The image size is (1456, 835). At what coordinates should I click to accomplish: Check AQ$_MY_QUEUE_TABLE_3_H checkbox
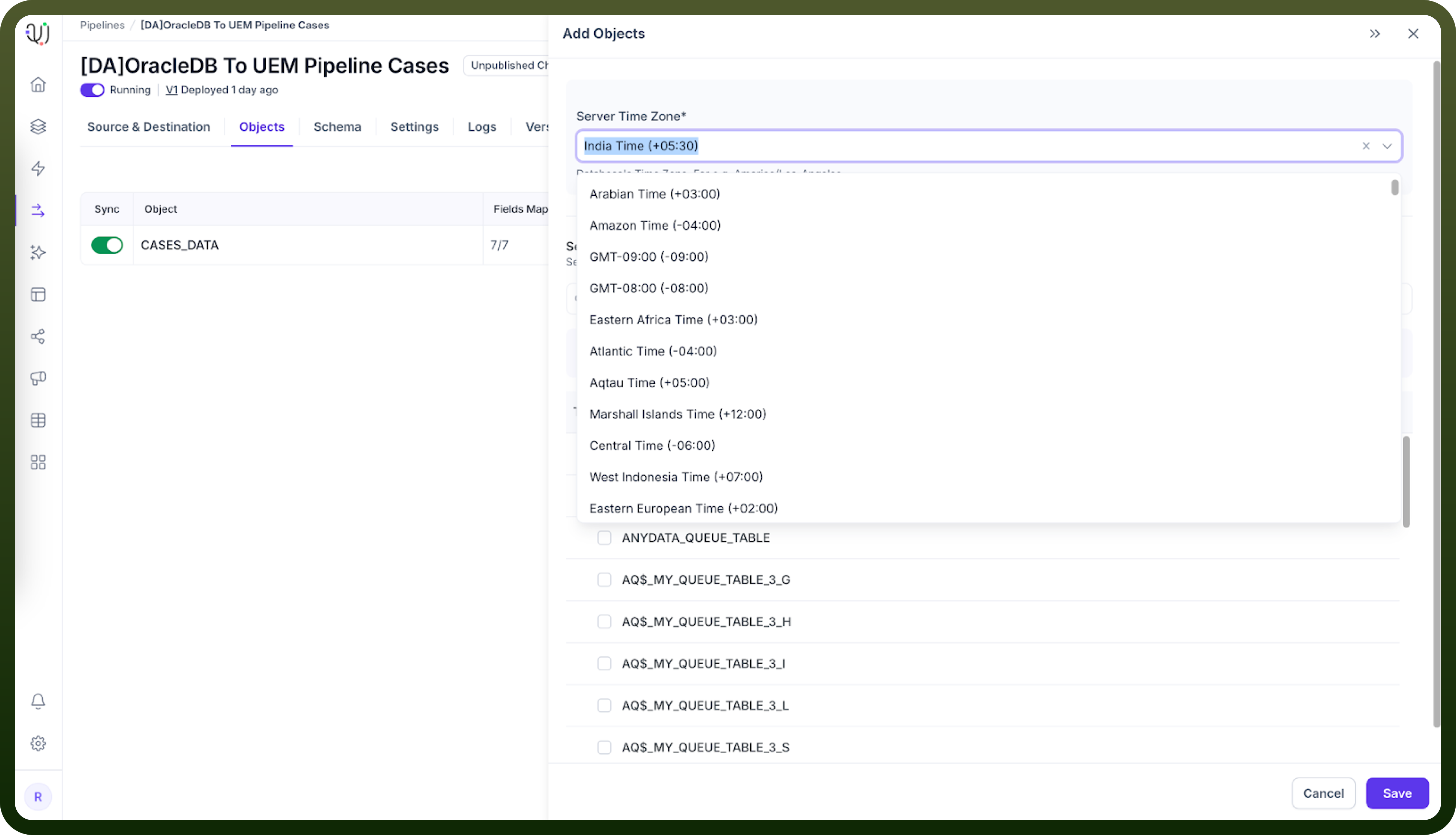tap(604, 621)
